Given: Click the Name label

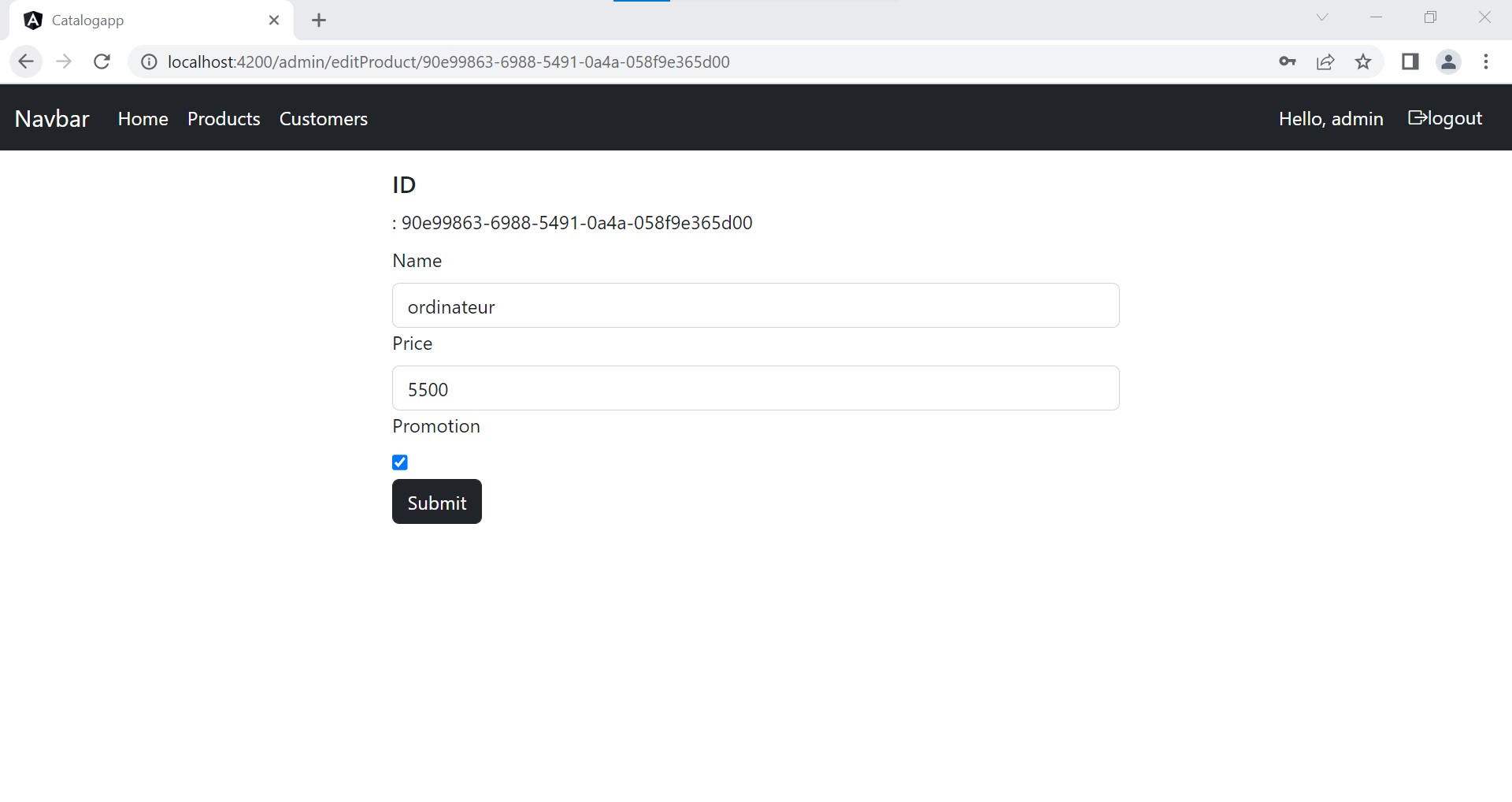Looking at the screenshot, I should [417, 261].
